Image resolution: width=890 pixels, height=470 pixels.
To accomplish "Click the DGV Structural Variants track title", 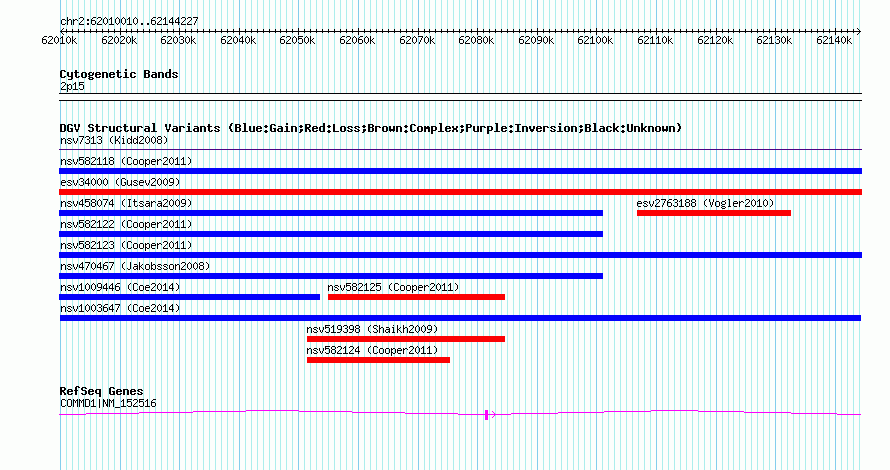I will pyautogui.click(x=371, y=128).
